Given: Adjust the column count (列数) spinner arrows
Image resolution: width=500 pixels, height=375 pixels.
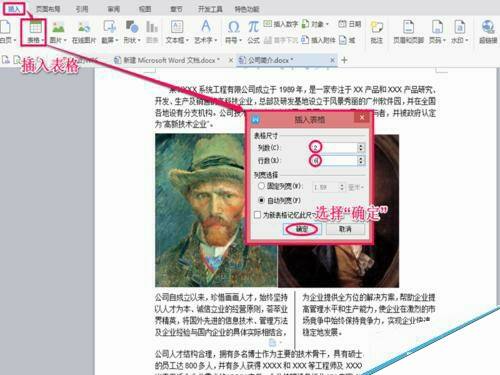Looking at the screenshot, I should (361, 147).
